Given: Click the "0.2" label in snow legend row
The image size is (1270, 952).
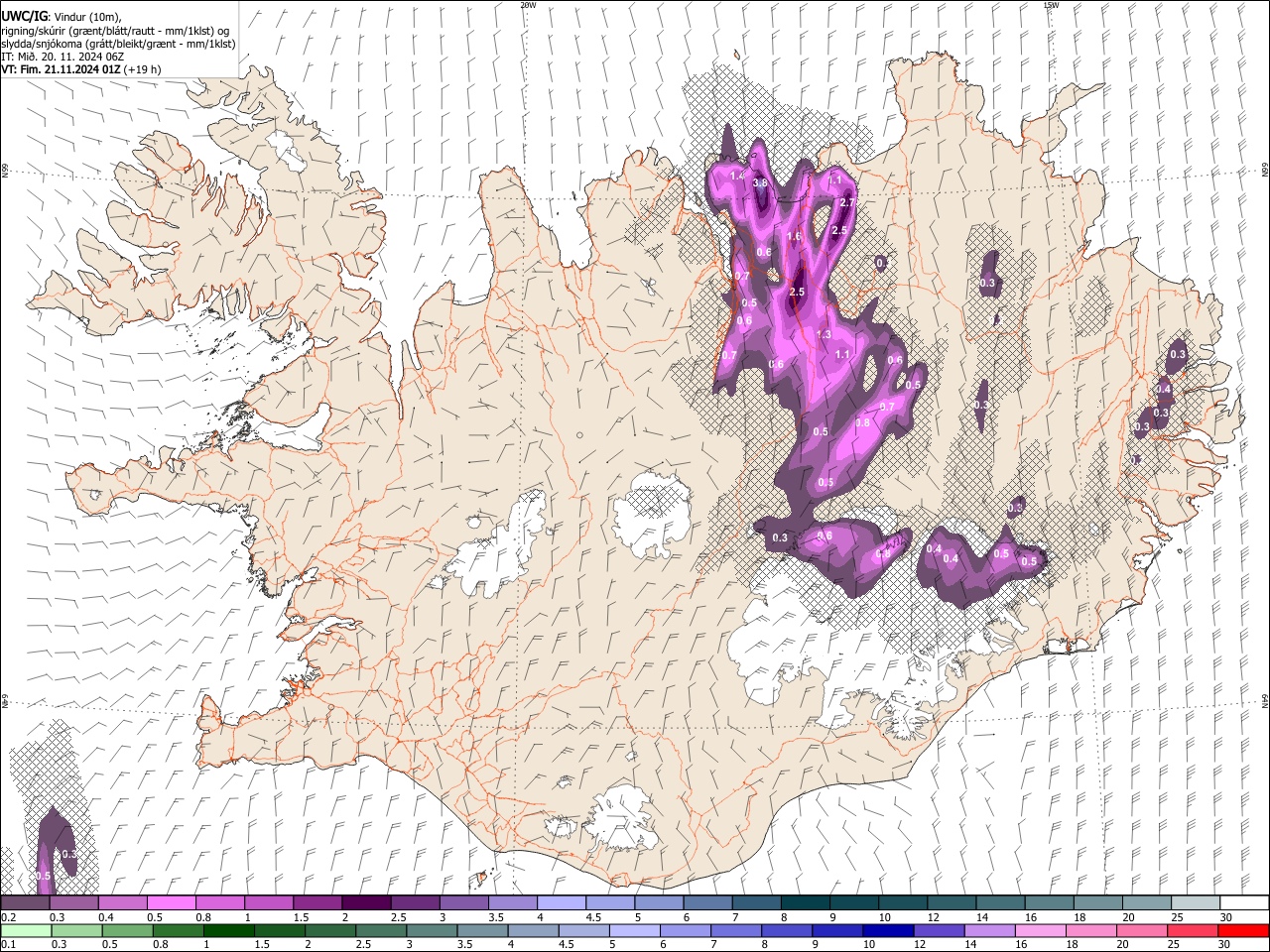Looking at the screenshot, I should 8,917.
